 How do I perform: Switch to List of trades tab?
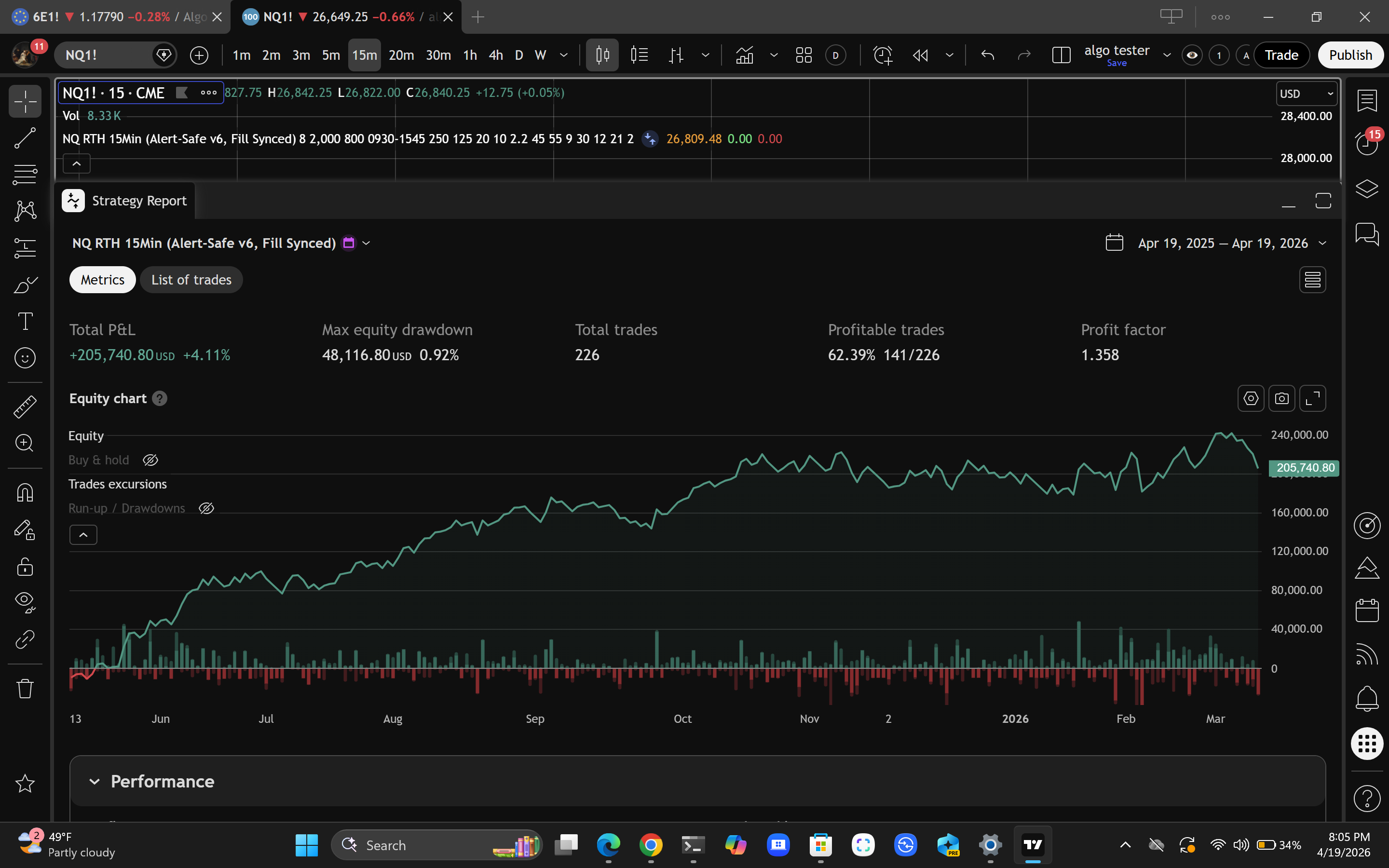click(x=191, y=280)
